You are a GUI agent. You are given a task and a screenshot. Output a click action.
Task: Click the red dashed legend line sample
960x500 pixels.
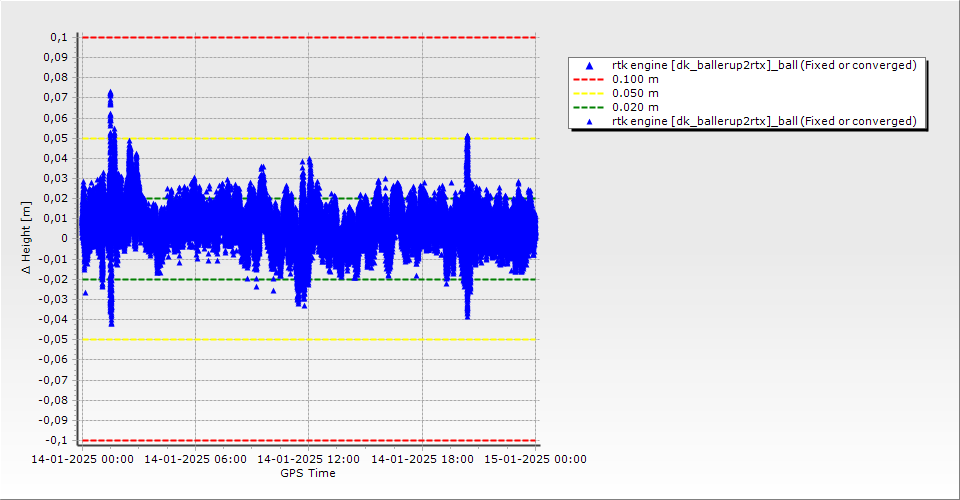point(588,80)
